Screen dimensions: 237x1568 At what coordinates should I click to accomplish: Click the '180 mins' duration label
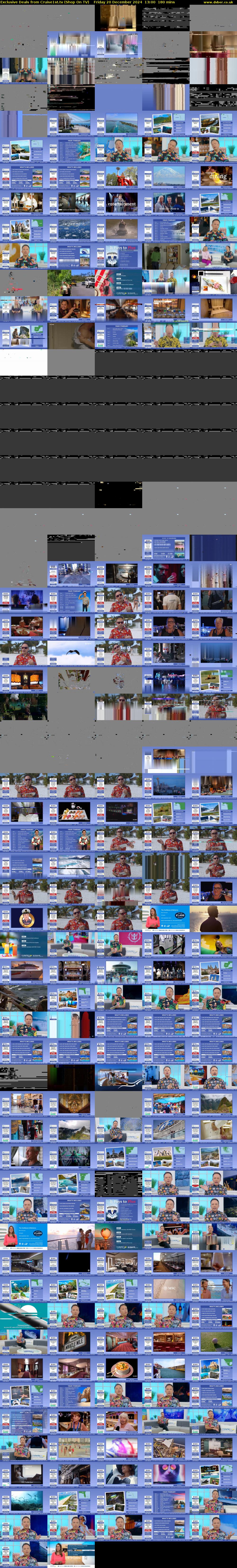point(166,2)
